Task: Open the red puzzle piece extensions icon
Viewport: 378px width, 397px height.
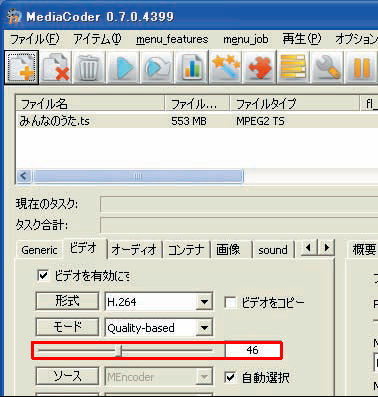Action: (260, 68)
